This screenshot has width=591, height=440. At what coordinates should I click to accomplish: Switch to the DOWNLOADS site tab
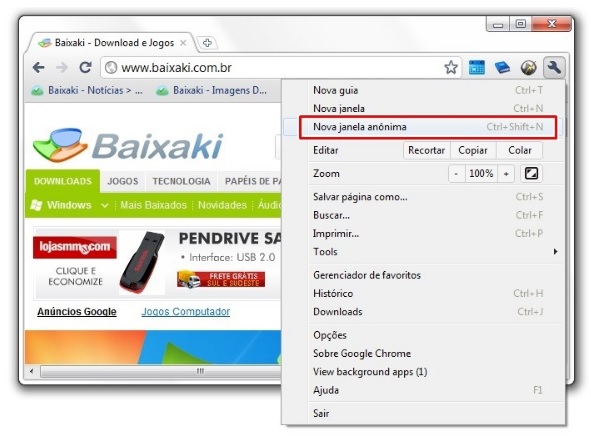(x=63, y=181)
